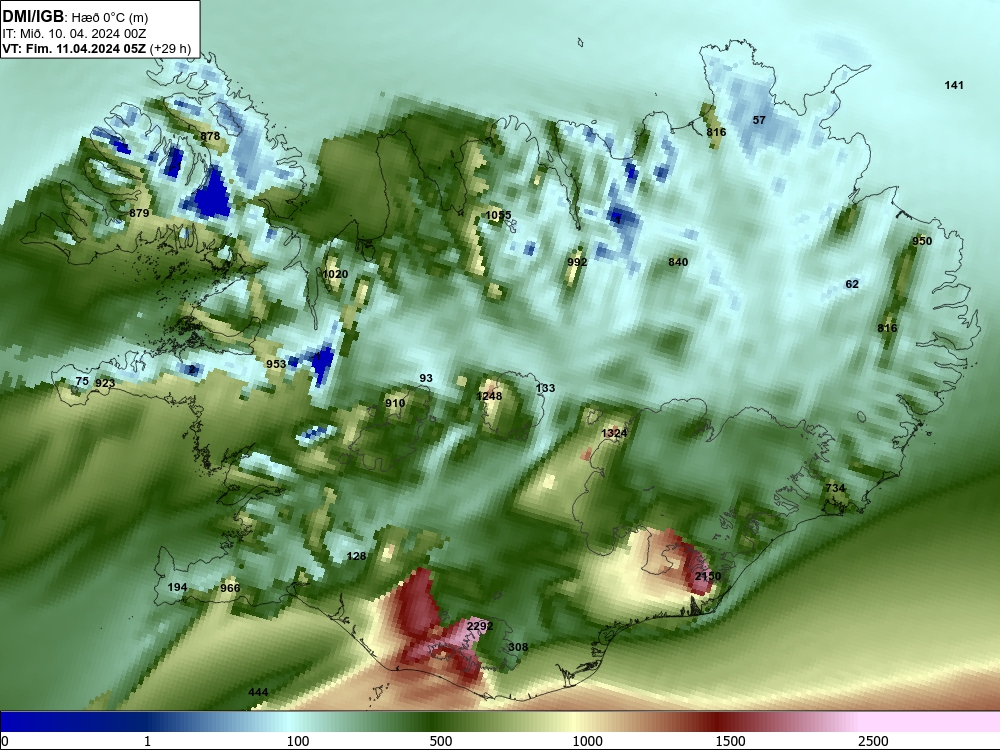This screenshot has height=750, width=1000.
Task: Click the 'VT: Fim. 11.04.2024 05Z' valid time
Action: click(74, 48)
